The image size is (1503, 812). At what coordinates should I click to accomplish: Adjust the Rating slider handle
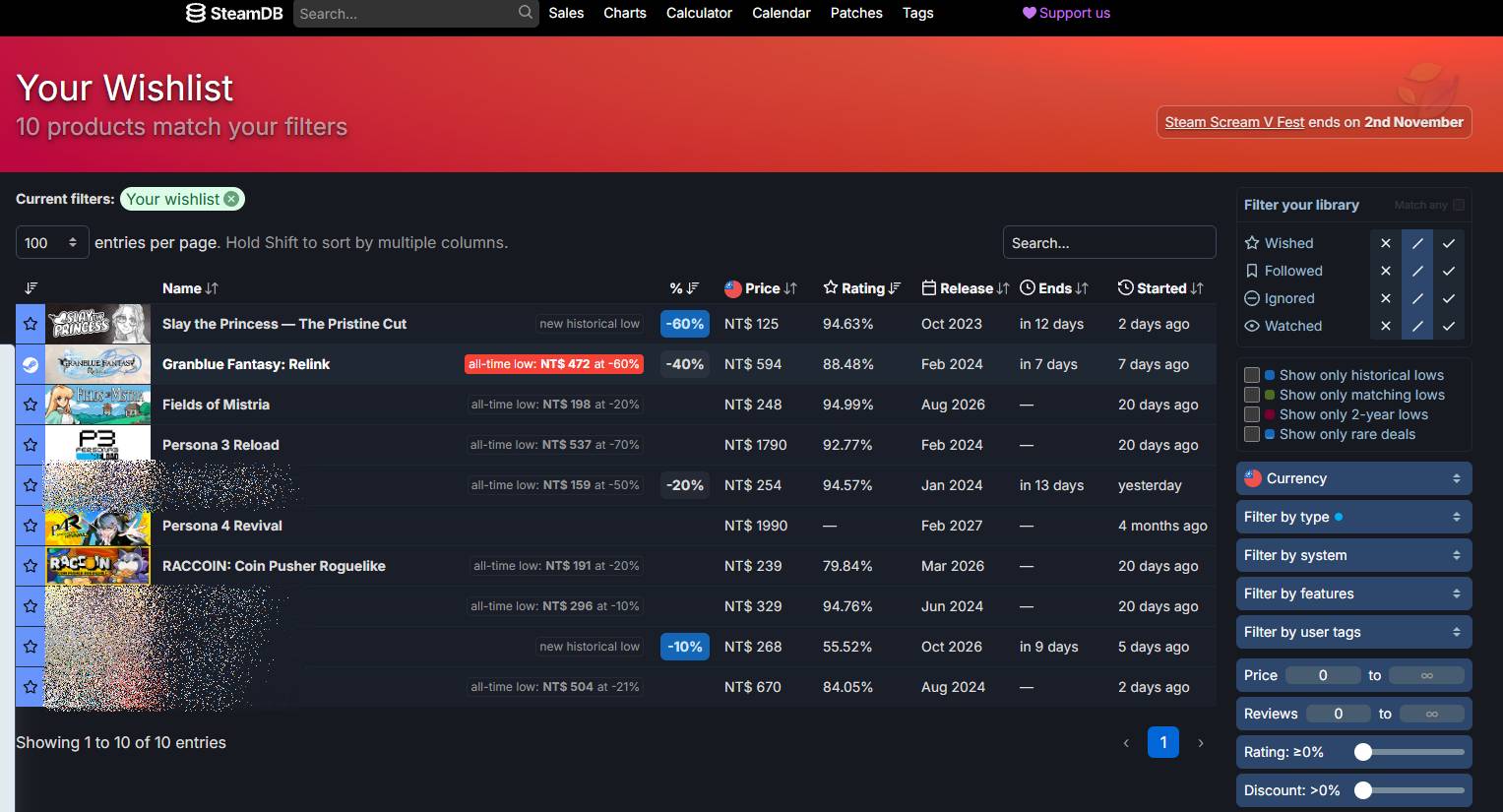1363,752
